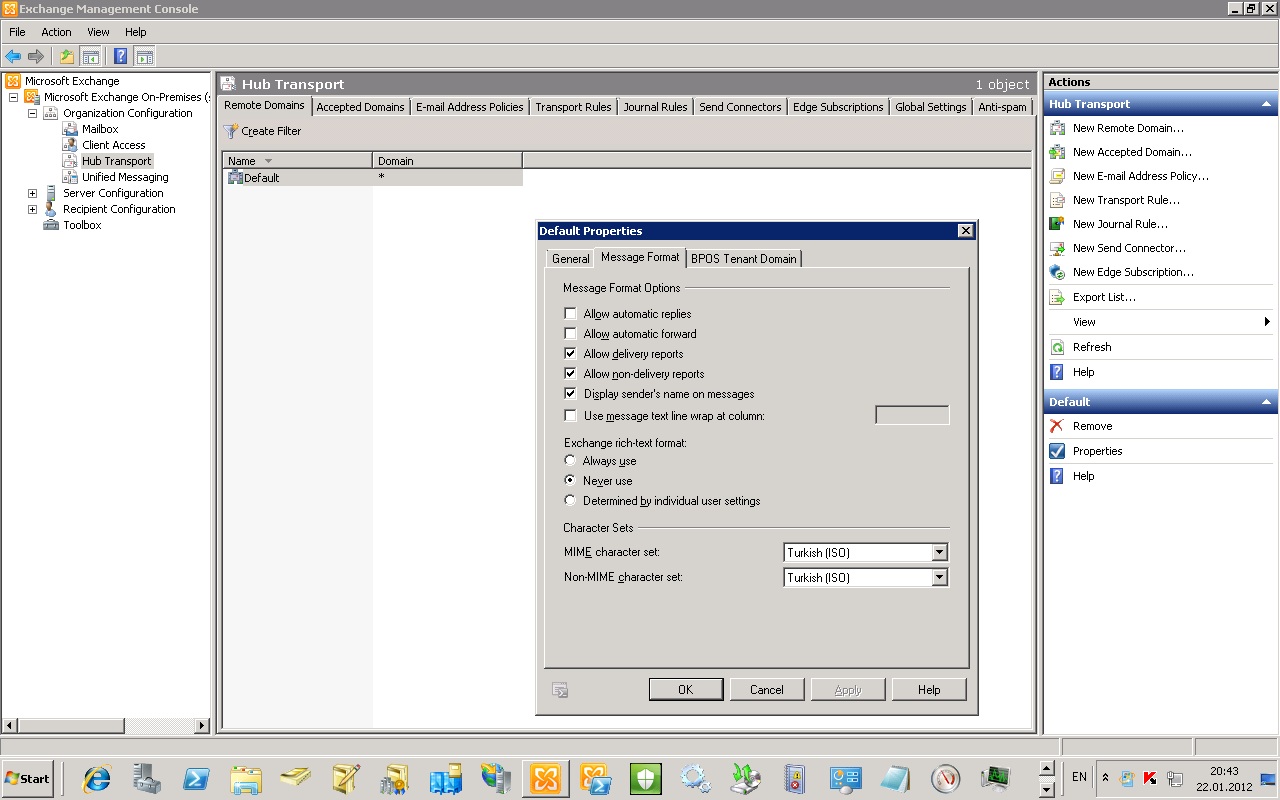Click Create Filter link
Image resolution: width=1280 pixels, height=800 pixels.
[271, 131]
